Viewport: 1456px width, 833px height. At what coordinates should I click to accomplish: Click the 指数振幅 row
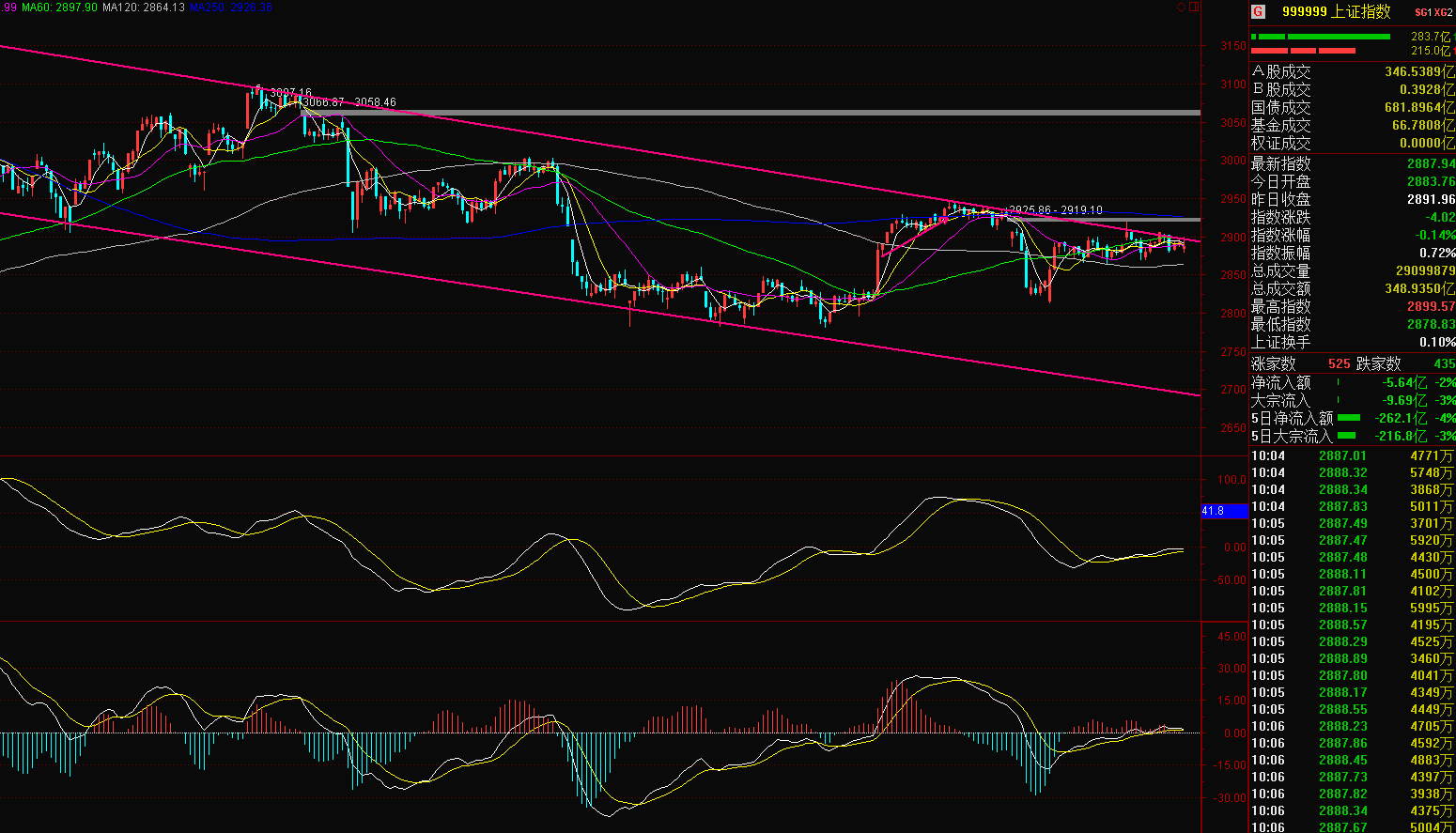1353,253
